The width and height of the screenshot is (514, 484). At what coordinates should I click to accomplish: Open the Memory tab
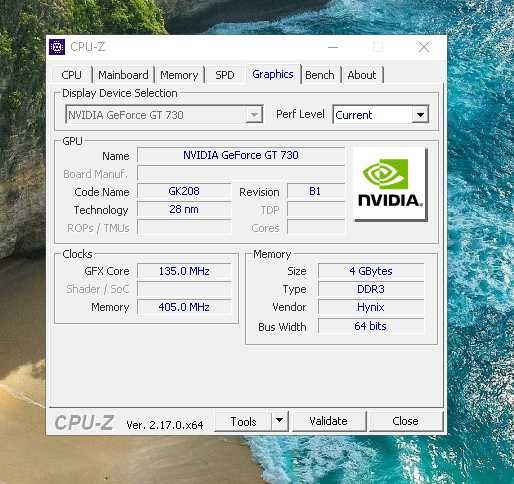tap(179, 75)
